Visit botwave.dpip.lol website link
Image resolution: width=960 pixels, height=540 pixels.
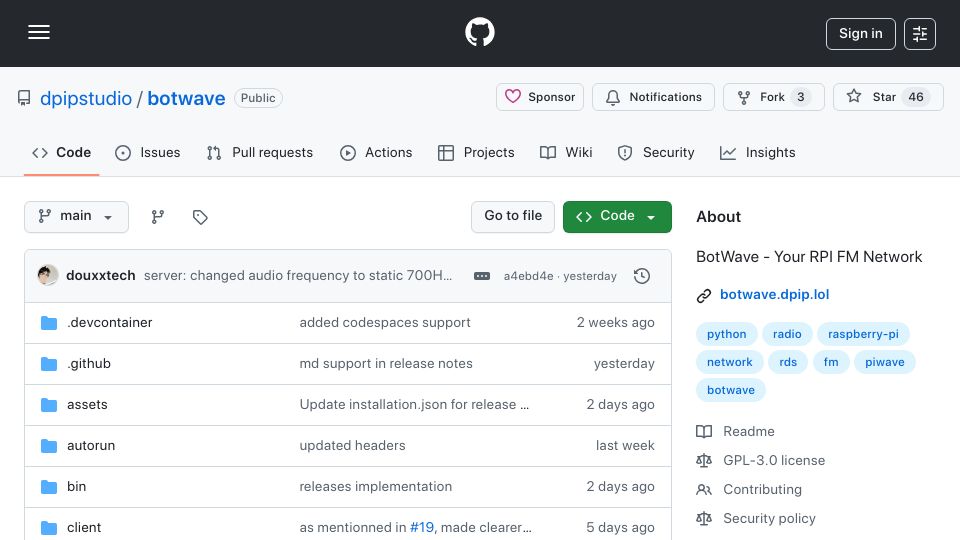[x=774, y=294]
